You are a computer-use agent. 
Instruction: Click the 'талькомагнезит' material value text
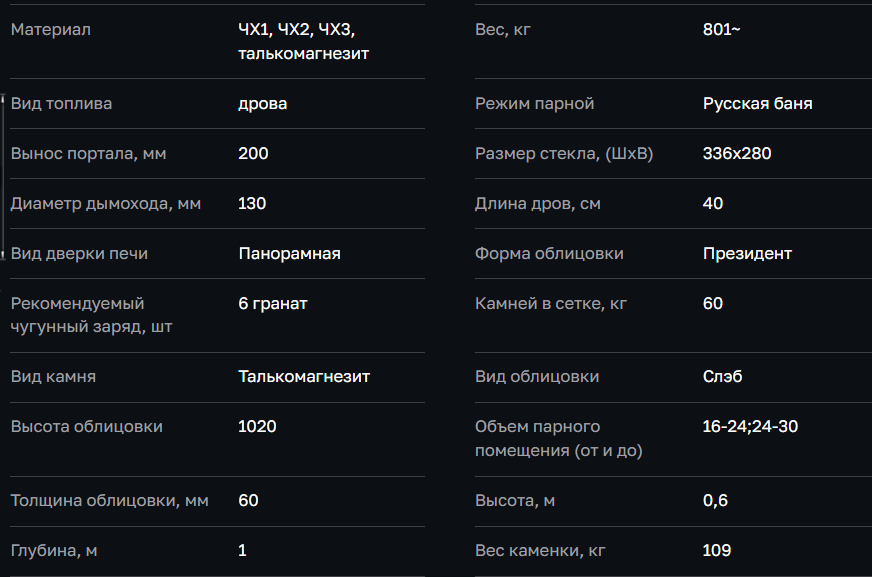pyautogui.click(x=303, y=54)
